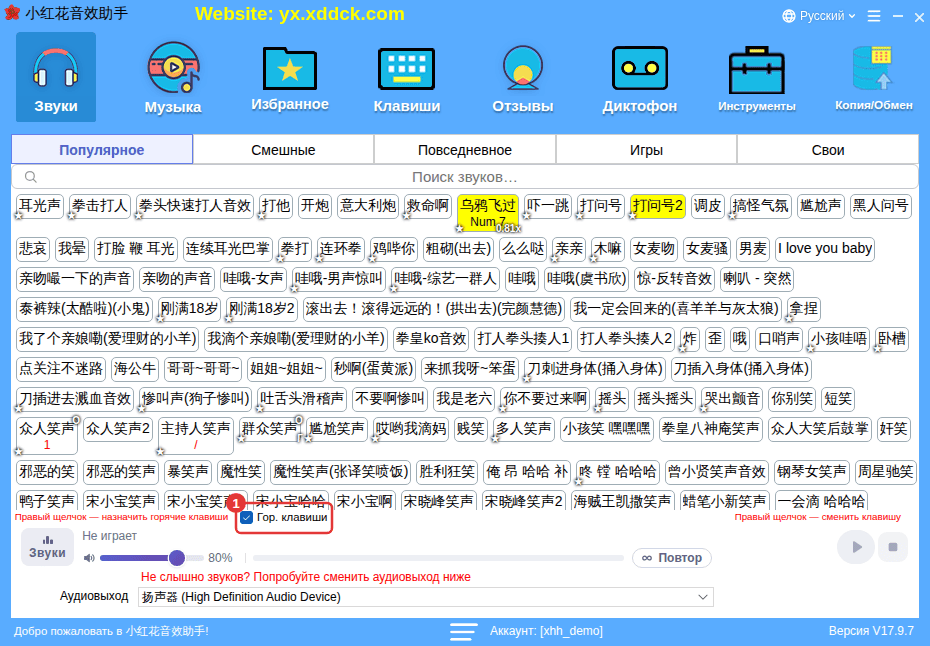Click the speaker mute icon near volume
Image resolution: width=930 pixels, height=646 pixels.
tap(89, 558)
